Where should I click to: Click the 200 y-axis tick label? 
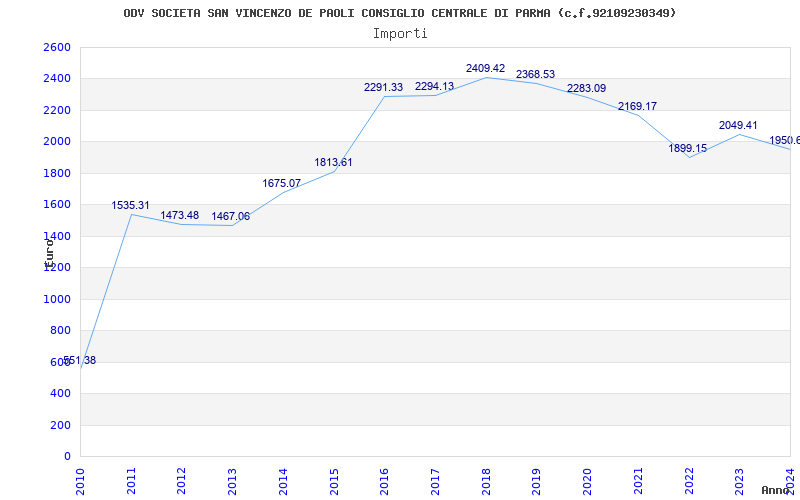coord(61,426)
